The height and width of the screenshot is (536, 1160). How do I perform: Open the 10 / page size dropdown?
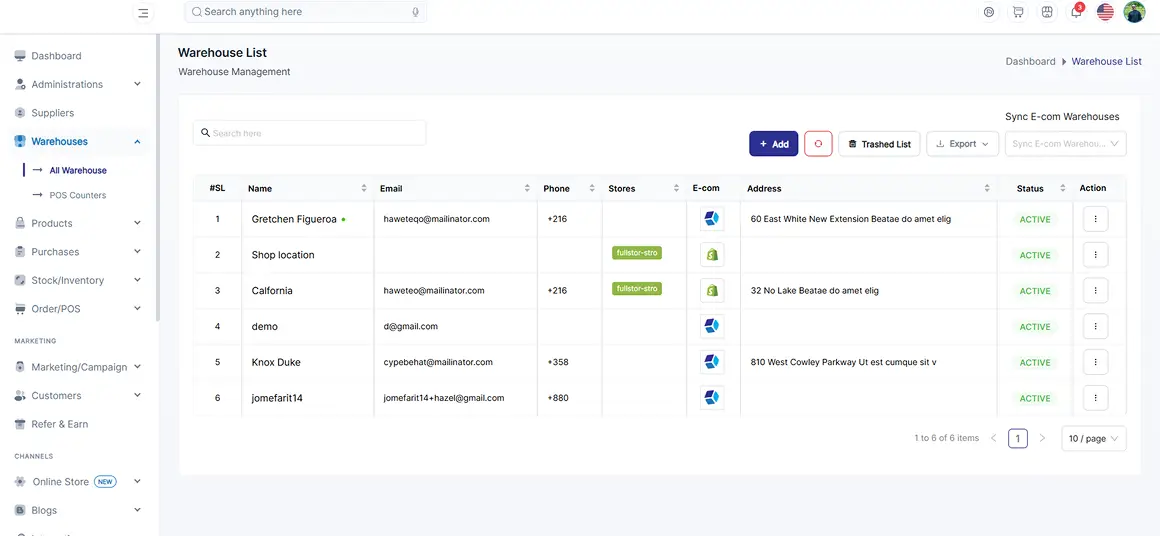pos(1093,438)
